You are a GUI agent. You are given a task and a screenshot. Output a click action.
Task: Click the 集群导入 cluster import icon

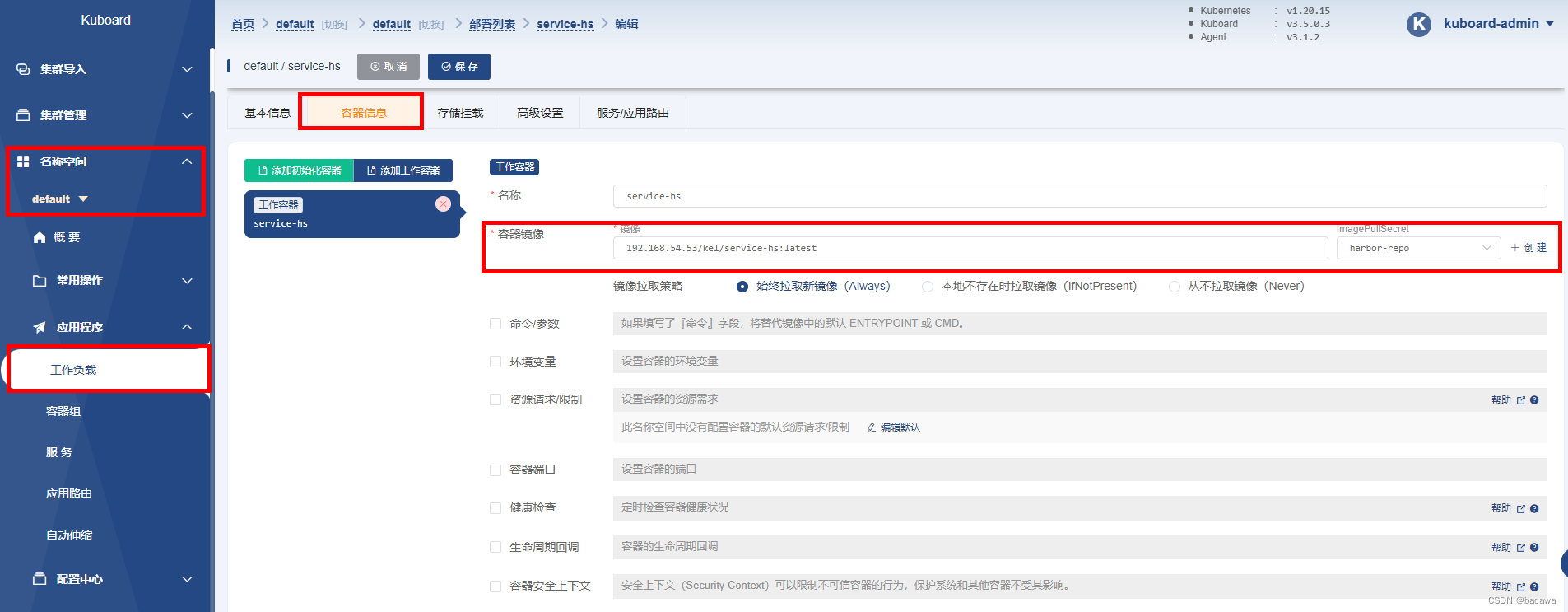click(x=23, y=69)
